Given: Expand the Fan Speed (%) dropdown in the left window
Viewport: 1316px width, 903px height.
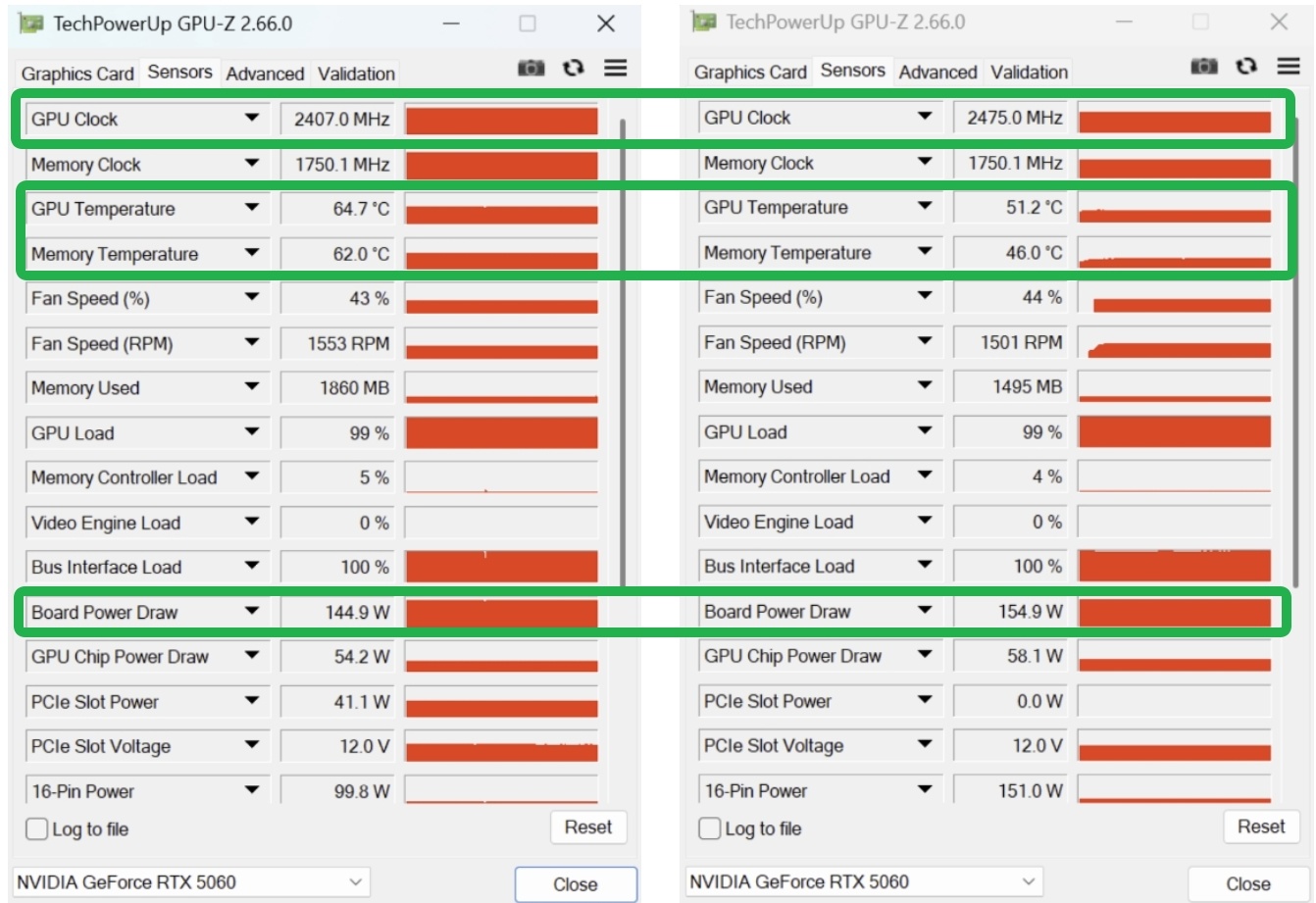Looking at the screenshot, I should tap(252, 298).
